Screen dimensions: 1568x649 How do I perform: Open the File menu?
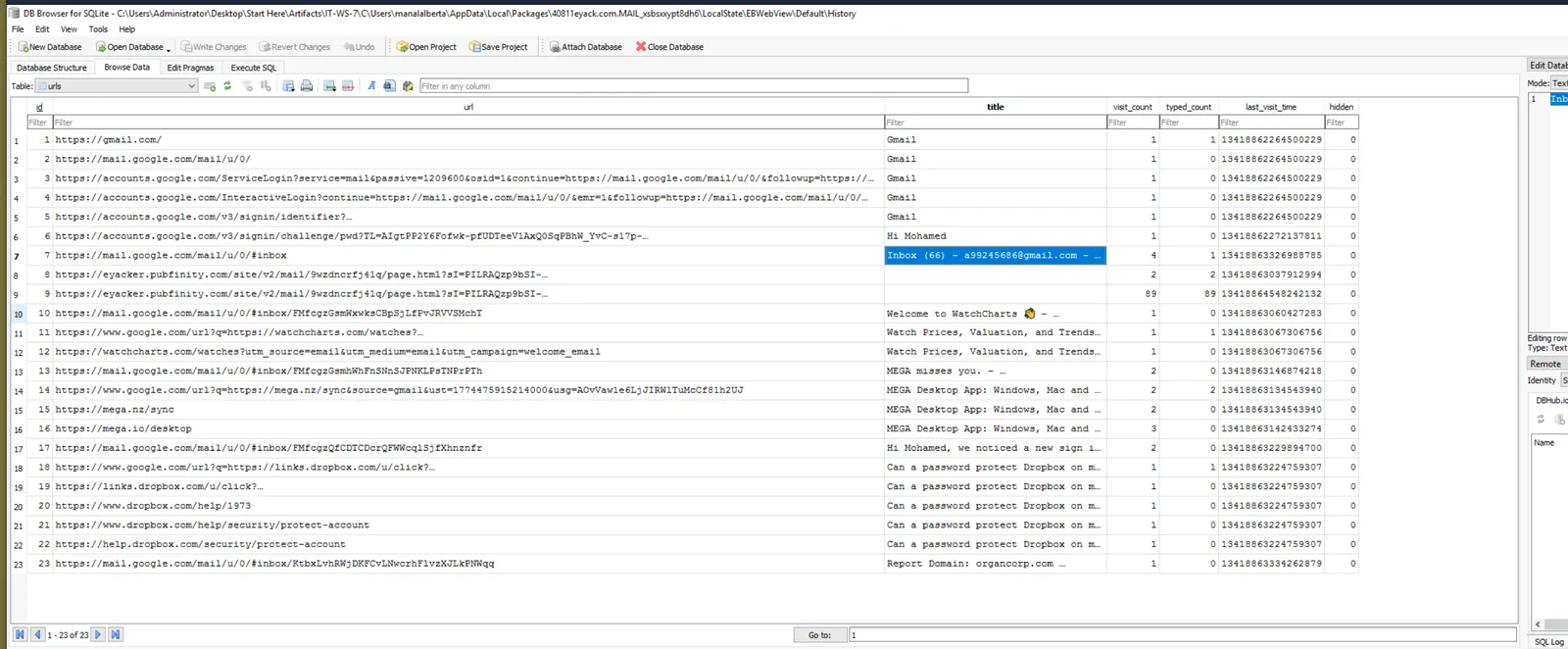(x=18, y=29)
